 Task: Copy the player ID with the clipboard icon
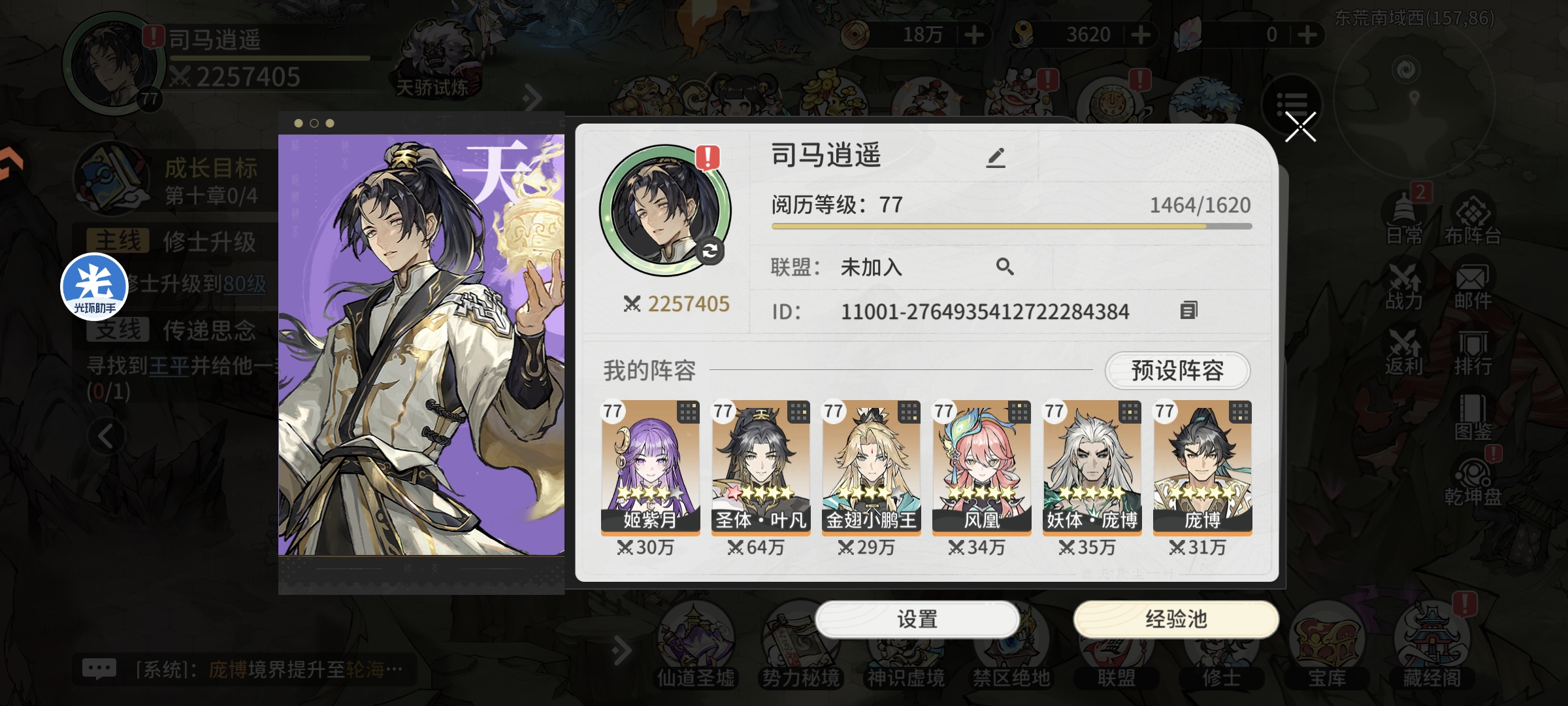[1189, 310]
